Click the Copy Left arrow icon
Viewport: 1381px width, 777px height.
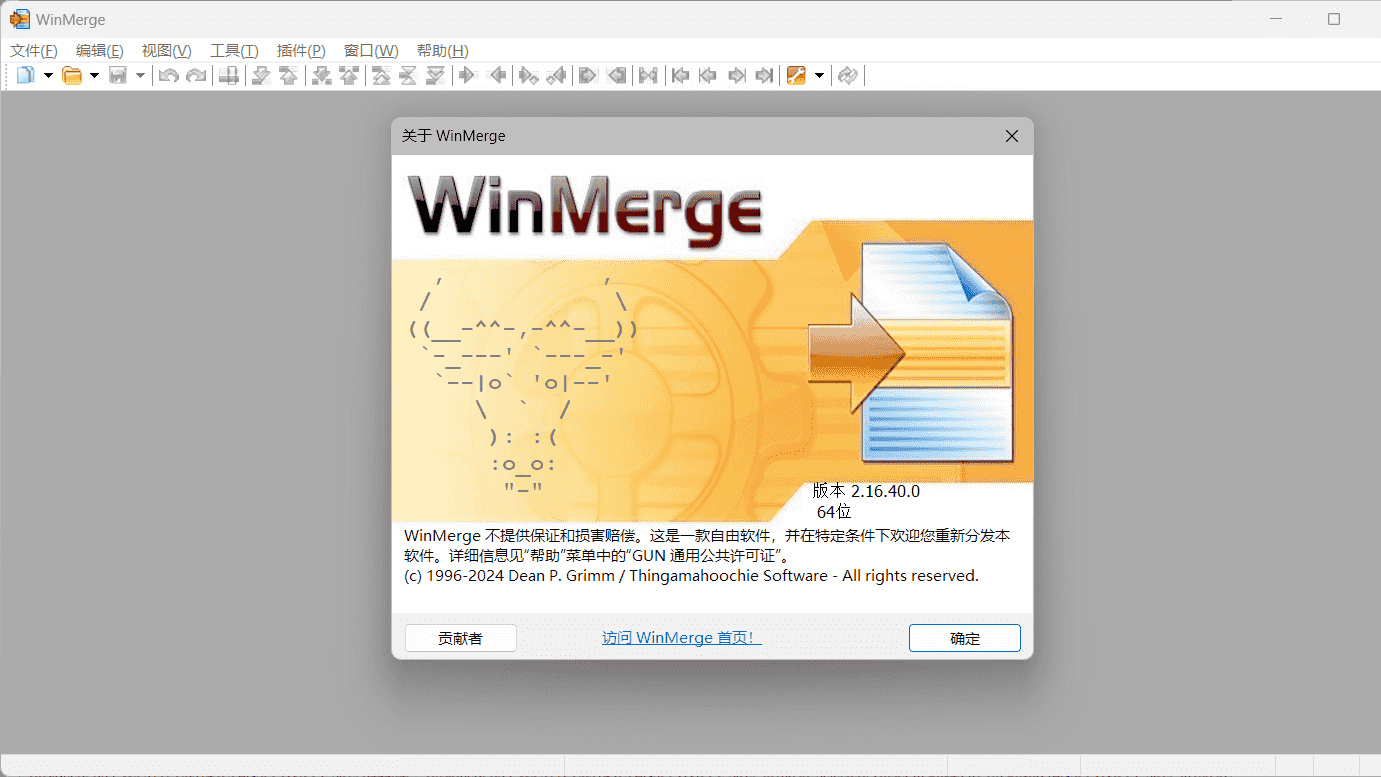pyautogui.click(x=497, y=75)
